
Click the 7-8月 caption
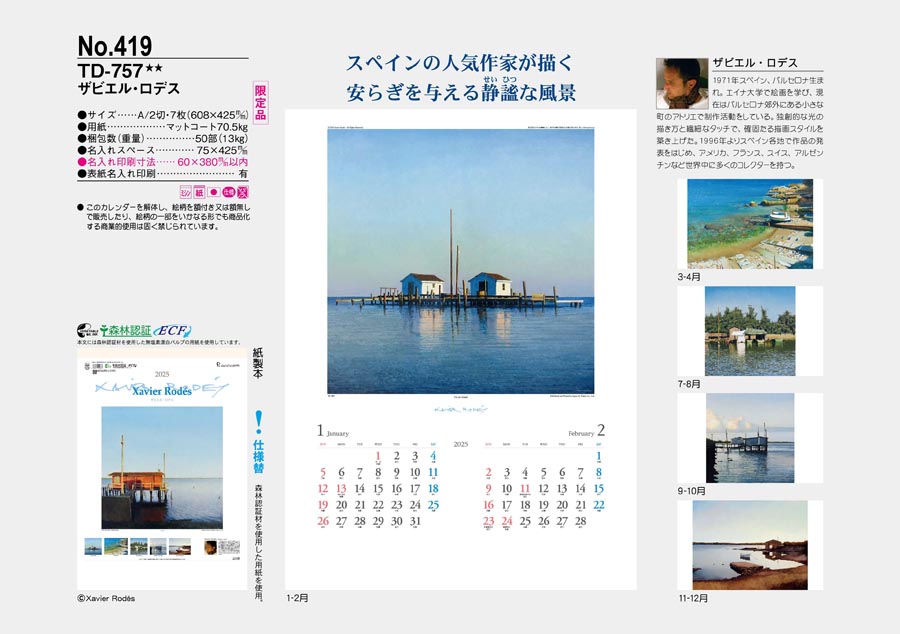click(x=689, y=384)
